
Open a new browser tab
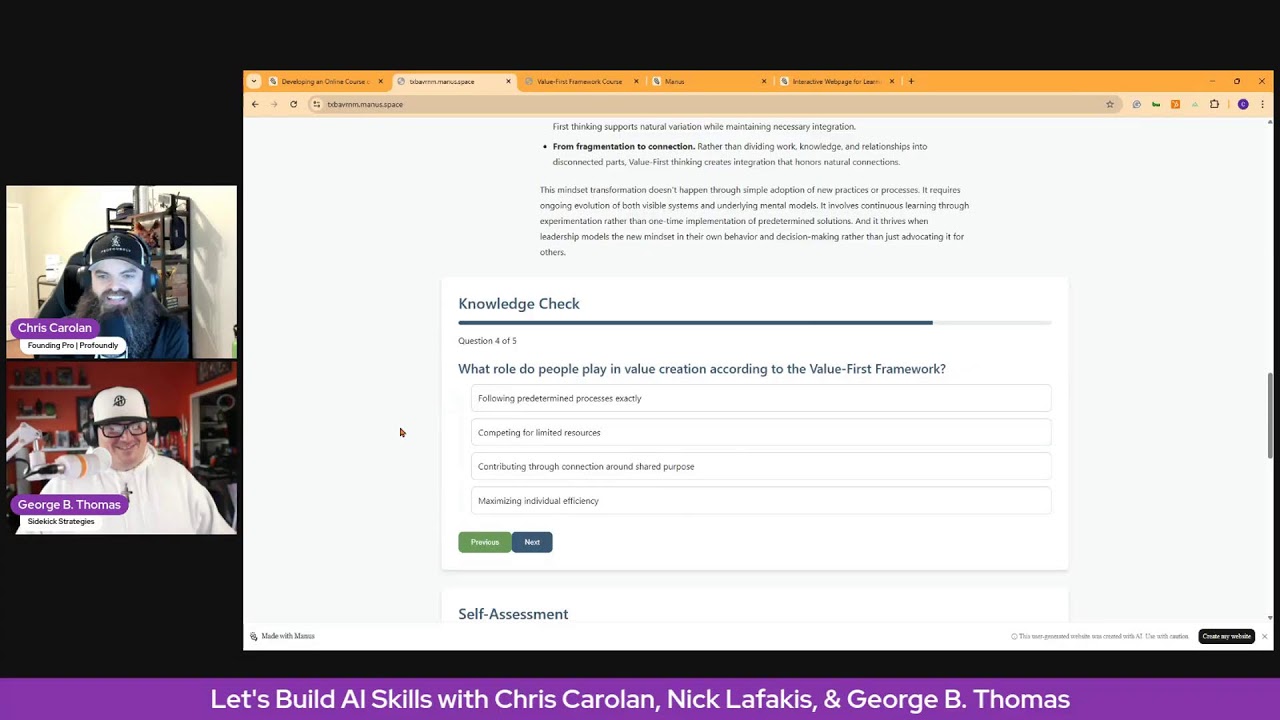pyautogui.click(x=911, y=81)
